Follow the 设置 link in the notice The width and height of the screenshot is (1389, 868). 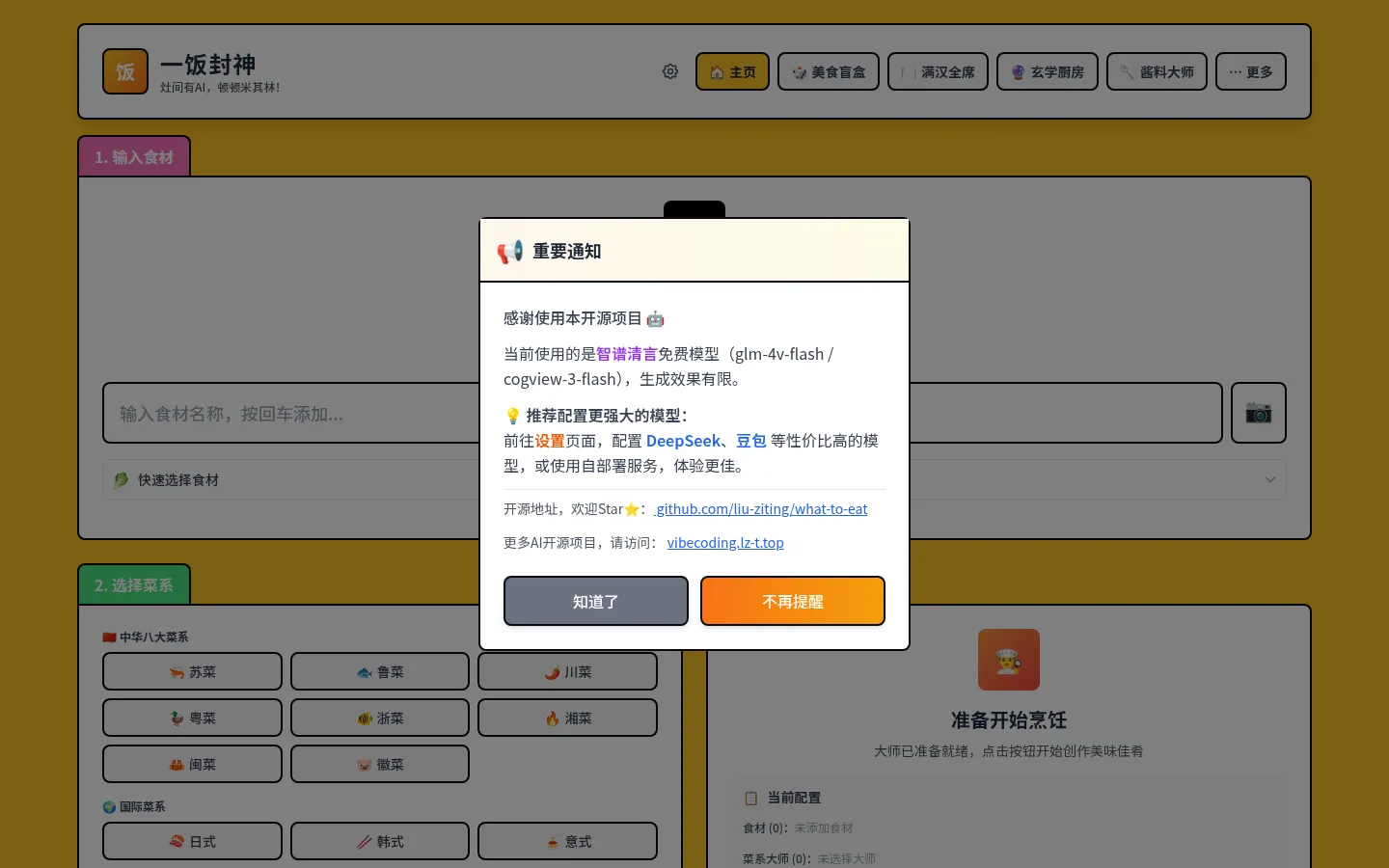550,441
